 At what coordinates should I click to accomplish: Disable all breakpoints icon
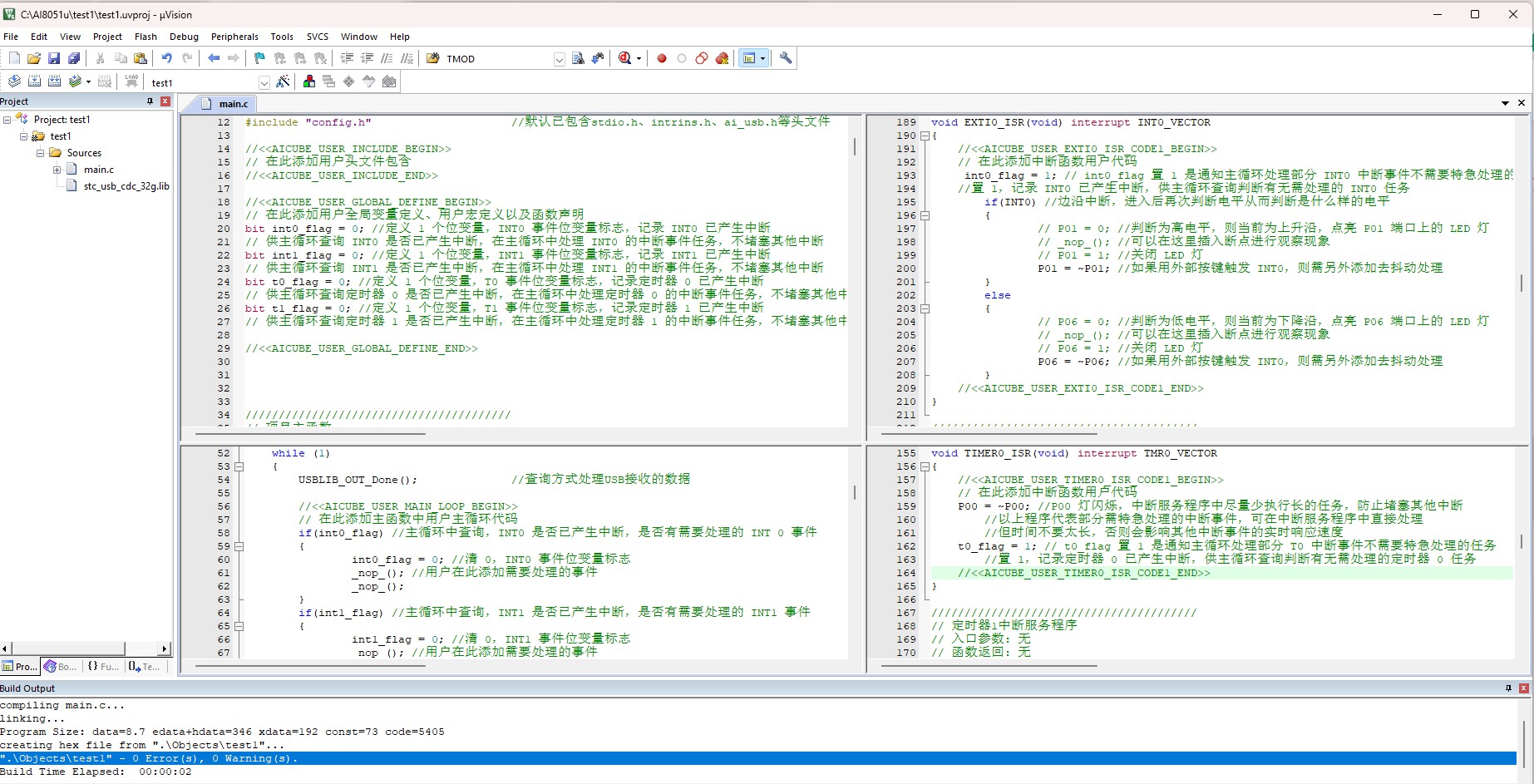point(702,58)
